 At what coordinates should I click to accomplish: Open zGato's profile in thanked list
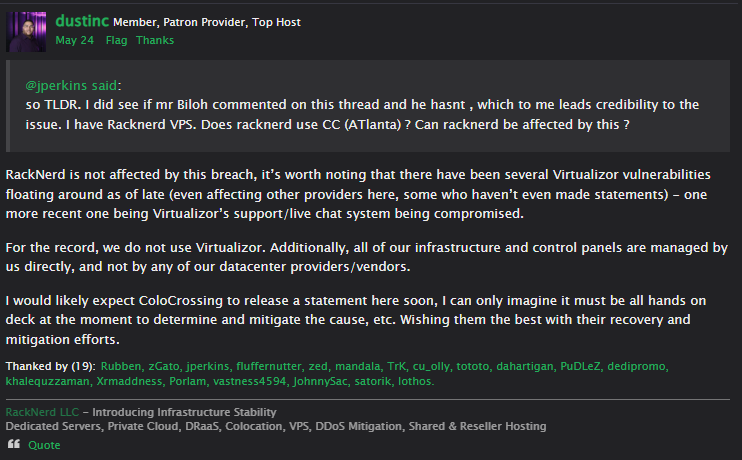click(x=164, y=366)
